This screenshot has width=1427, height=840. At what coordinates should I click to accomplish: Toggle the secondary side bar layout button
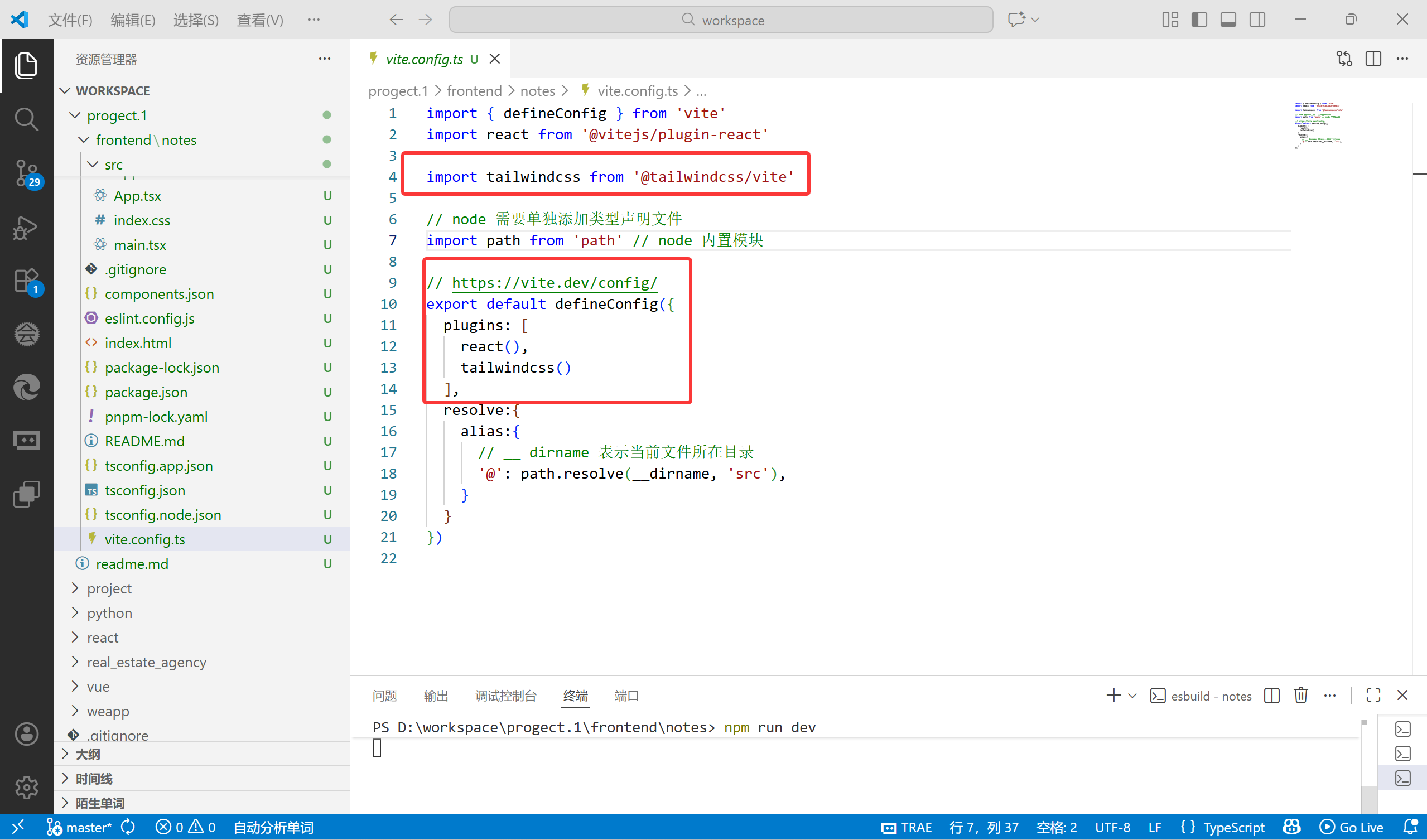pyautogui.click(x=1256, y=20)
